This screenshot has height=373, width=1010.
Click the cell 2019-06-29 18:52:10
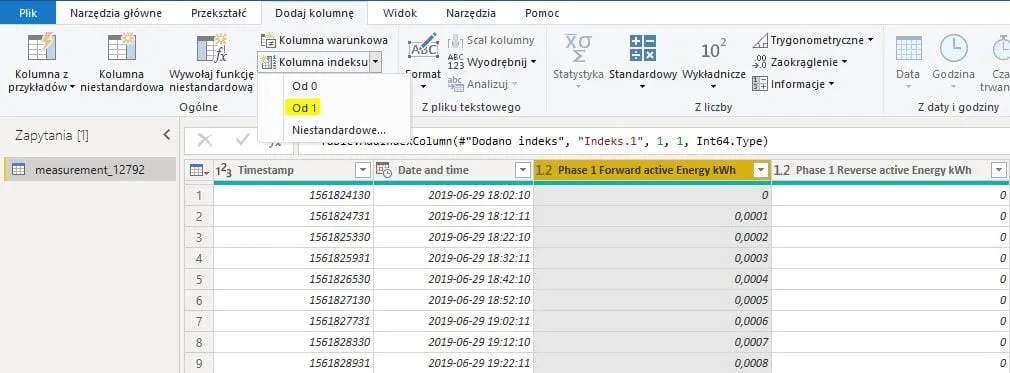point(453,300)
